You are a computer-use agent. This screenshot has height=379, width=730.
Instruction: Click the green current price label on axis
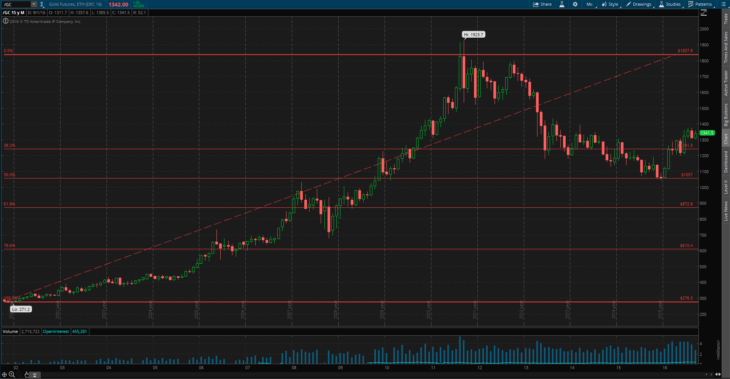707,133
